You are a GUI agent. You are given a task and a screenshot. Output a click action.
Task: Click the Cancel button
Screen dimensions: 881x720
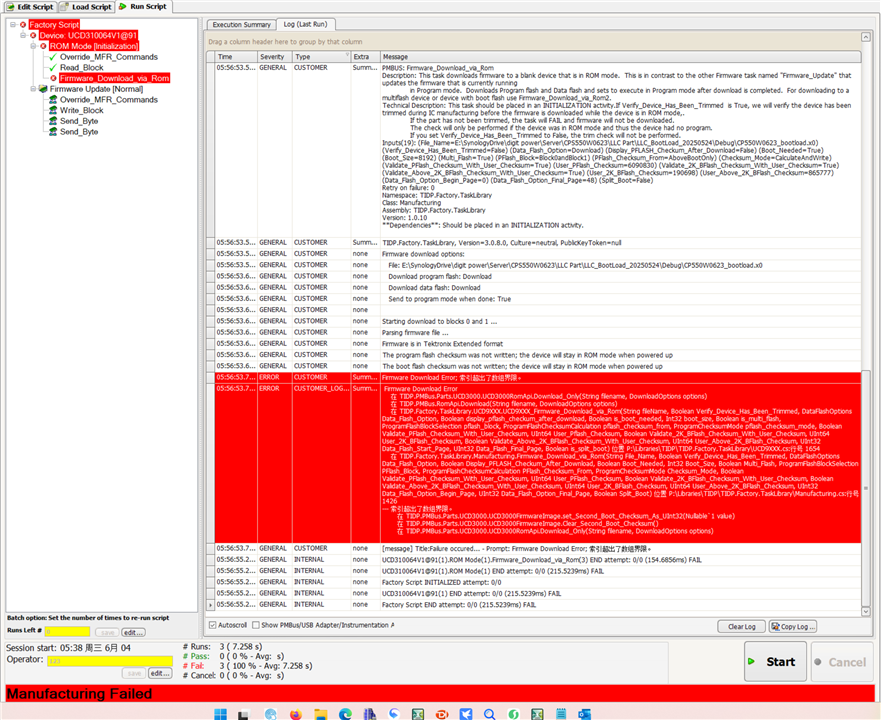coord(841,662)
